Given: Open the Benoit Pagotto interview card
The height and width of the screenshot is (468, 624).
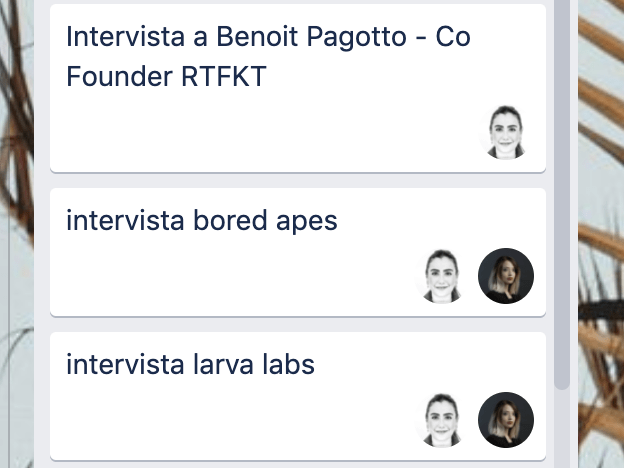Looking at the screenshot, I should point(298,88).
